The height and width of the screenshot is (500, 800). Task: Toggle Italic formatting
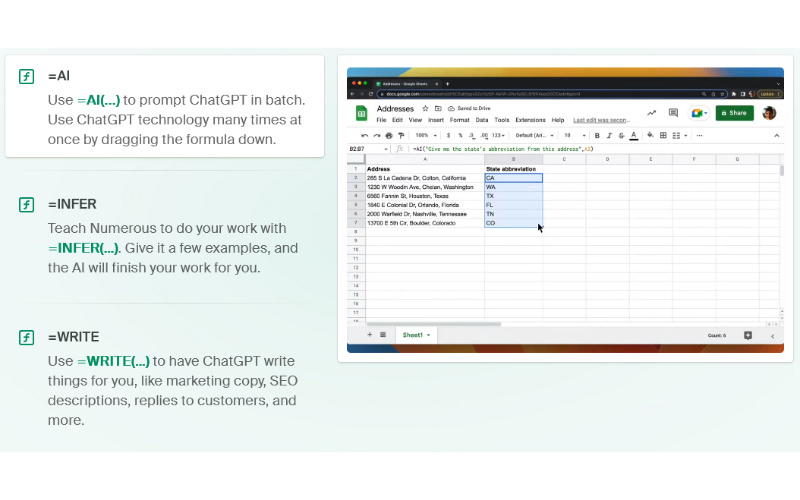tap(609, 136)
